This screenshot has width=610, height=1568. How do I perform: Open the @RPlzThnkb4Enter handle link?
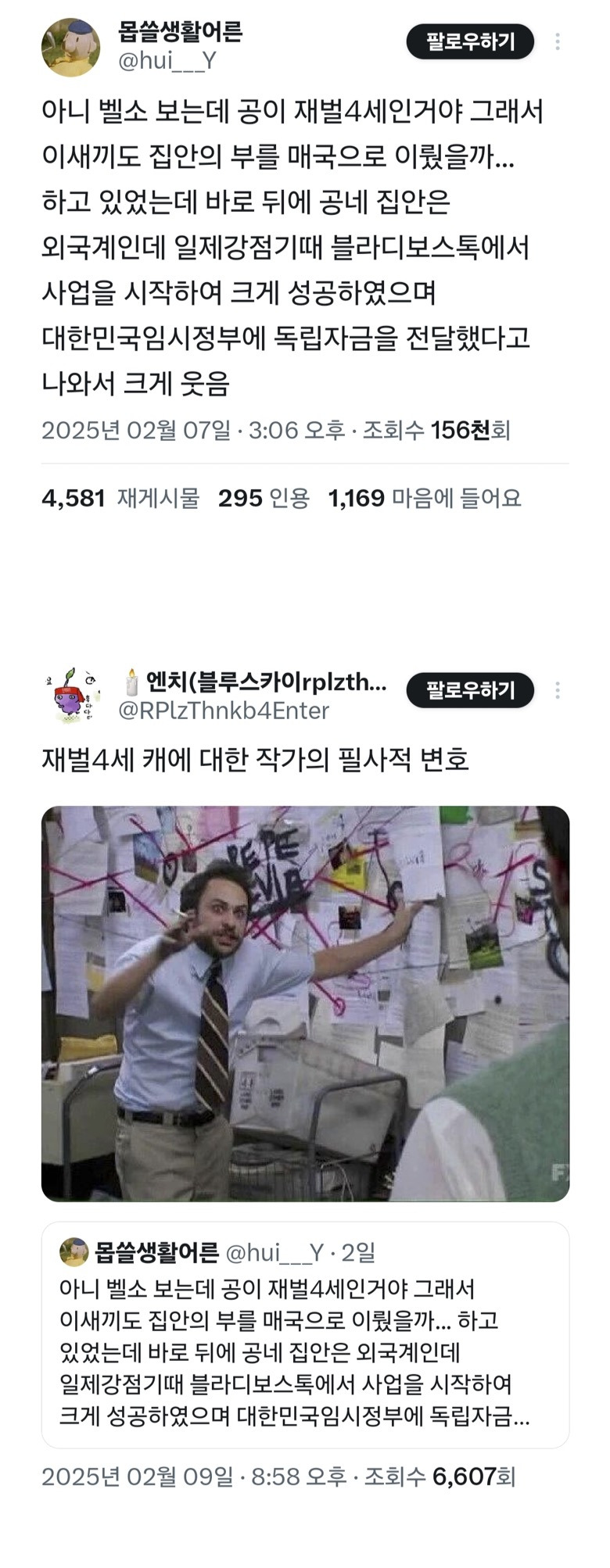tap(224, 710)
